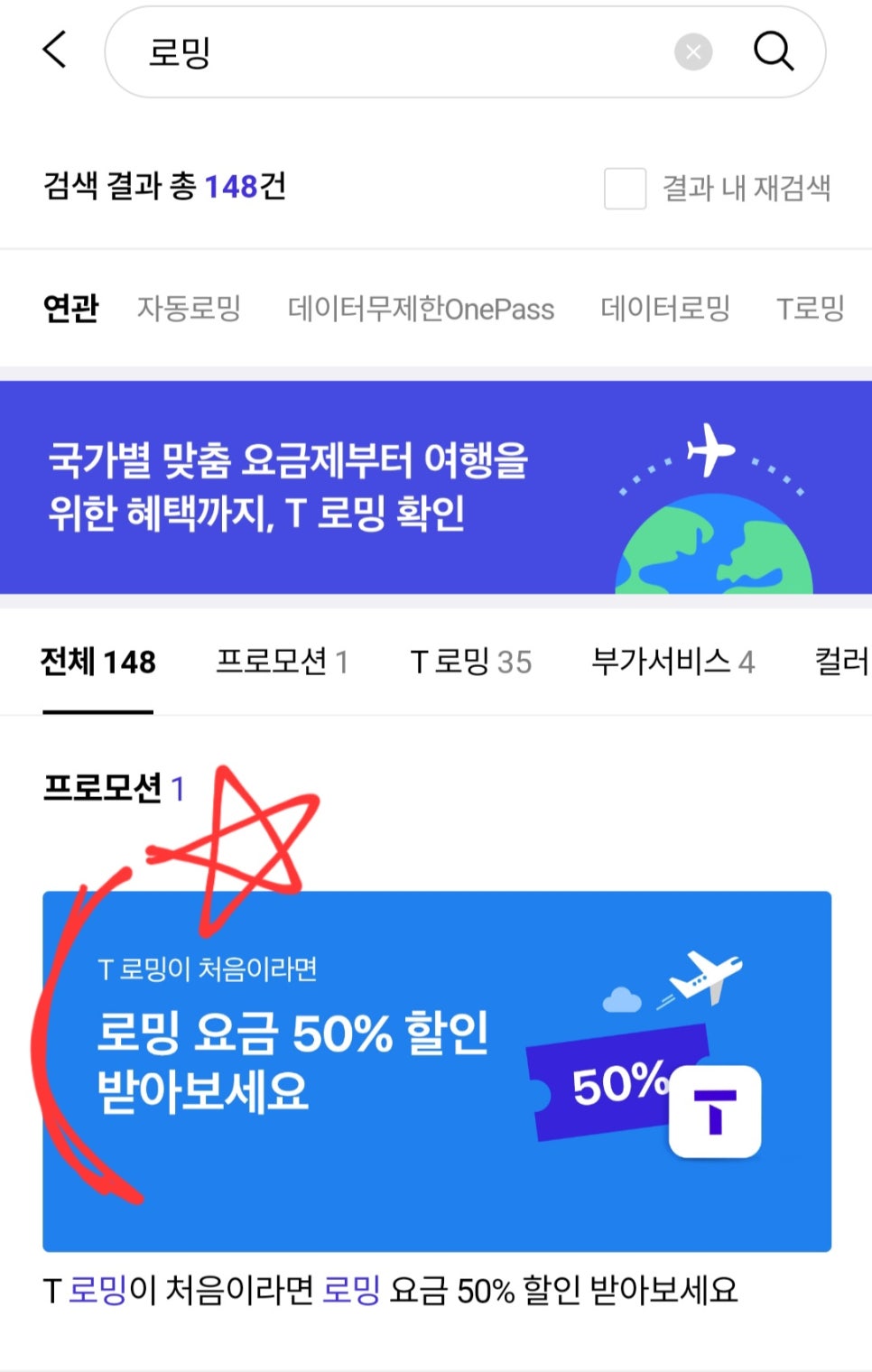Select the 연관 keyword tab
872x1372 pixels.
(x=70, y=309)
